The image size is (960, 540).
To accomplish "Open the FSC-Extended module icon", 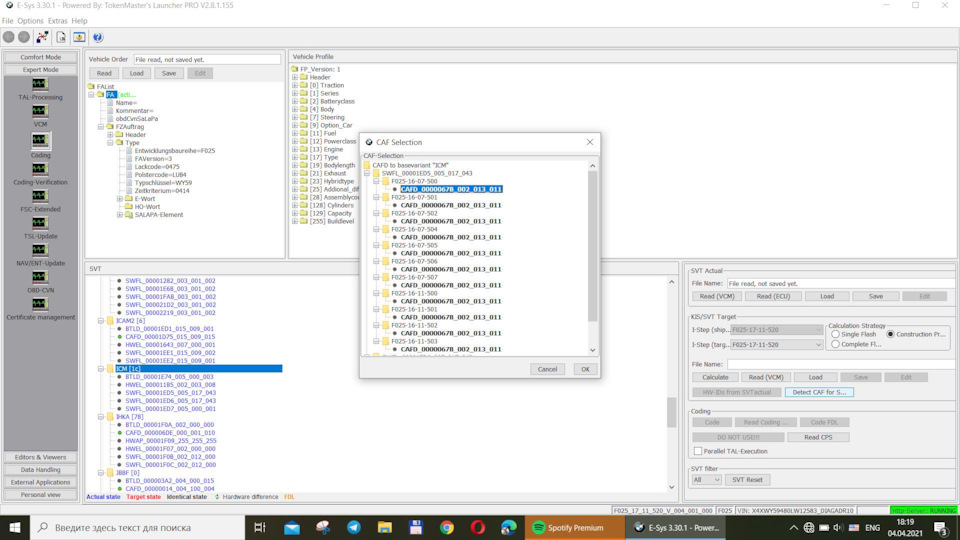I will point(40,196).
